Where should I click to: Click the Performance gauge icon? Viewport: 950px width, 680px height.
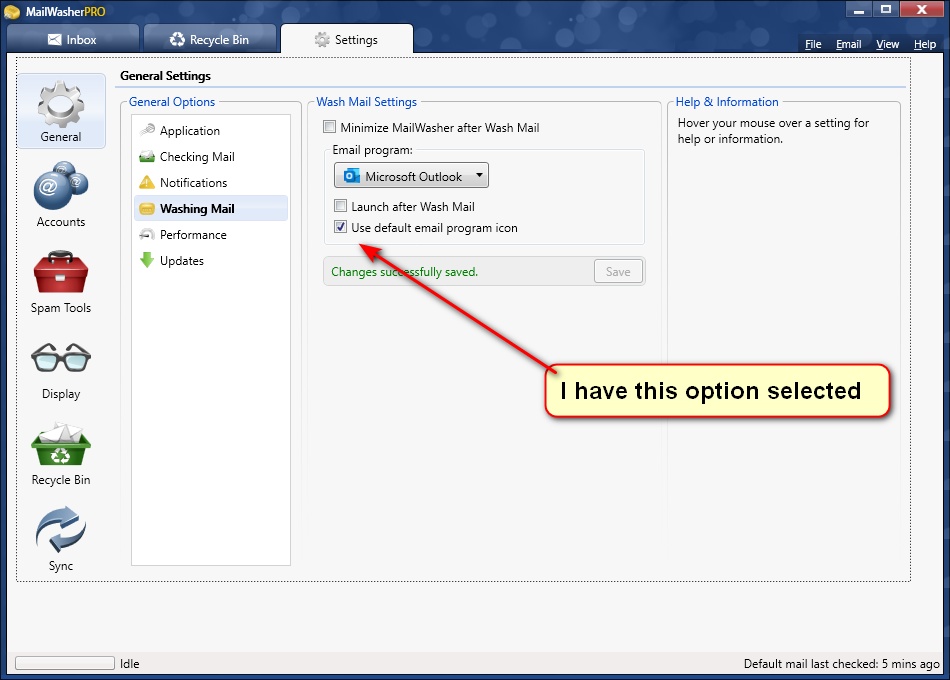147,234
